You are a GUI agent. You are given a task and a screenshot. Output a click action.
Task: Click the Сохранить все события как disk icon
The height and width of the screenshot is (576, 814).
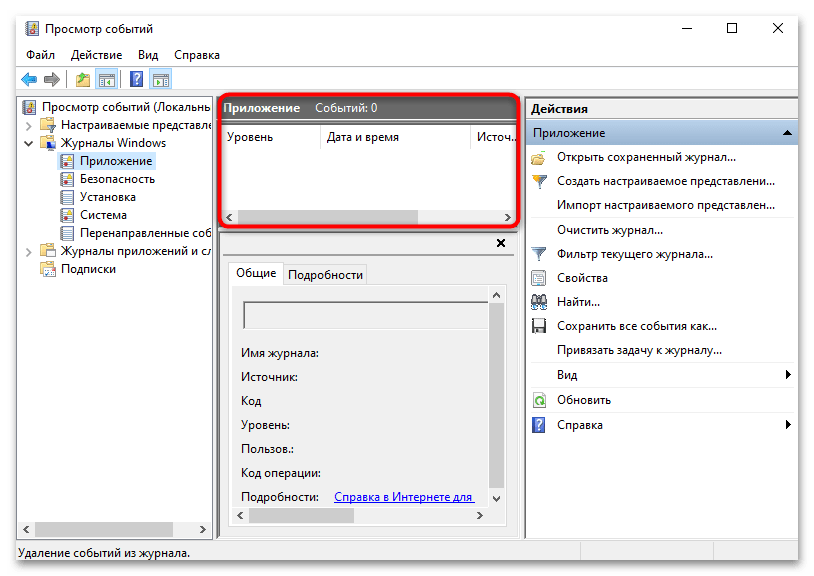[x=540, y=325]
